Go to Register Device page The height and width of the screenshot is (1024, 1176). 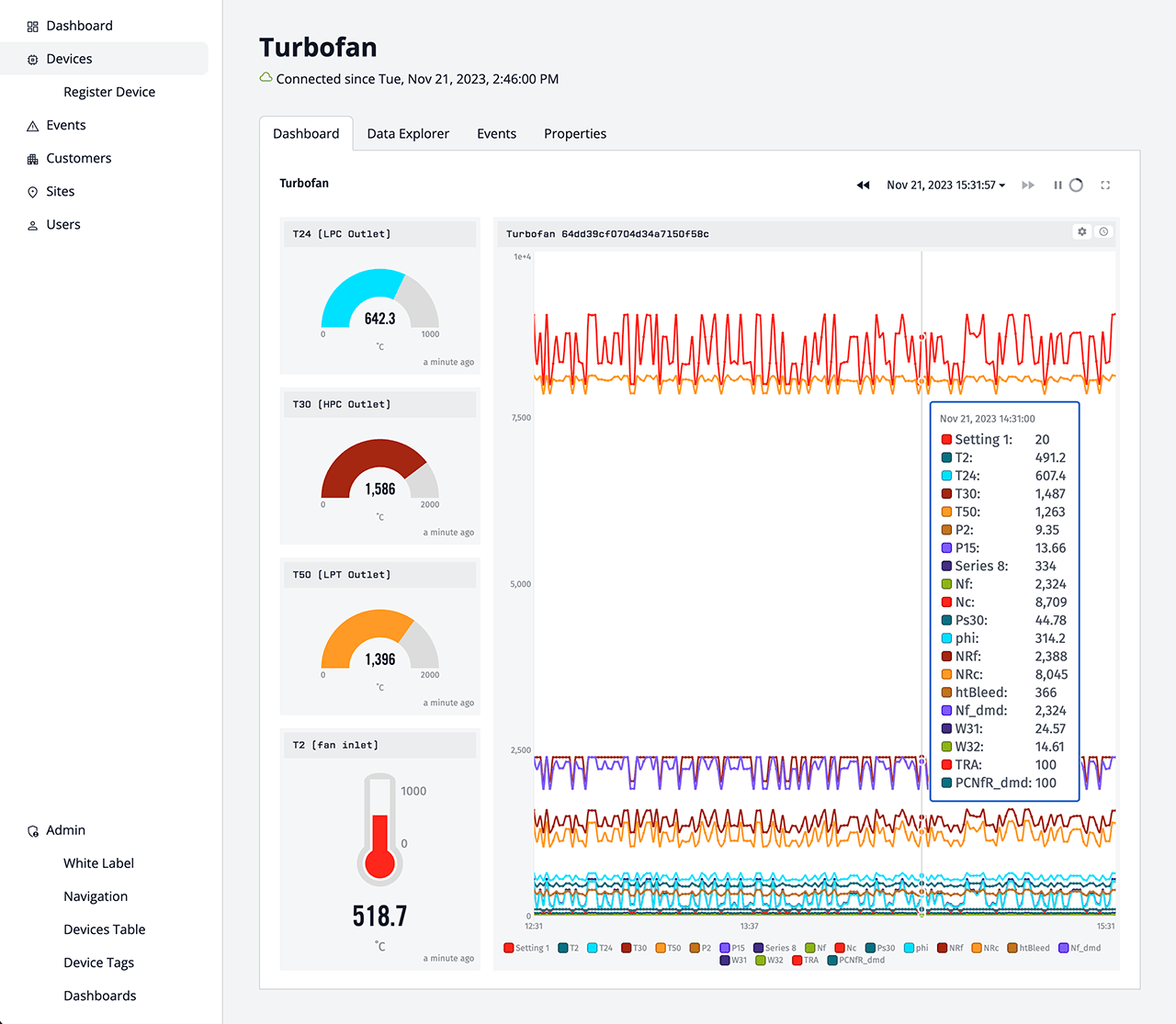(x=109, y=92)
